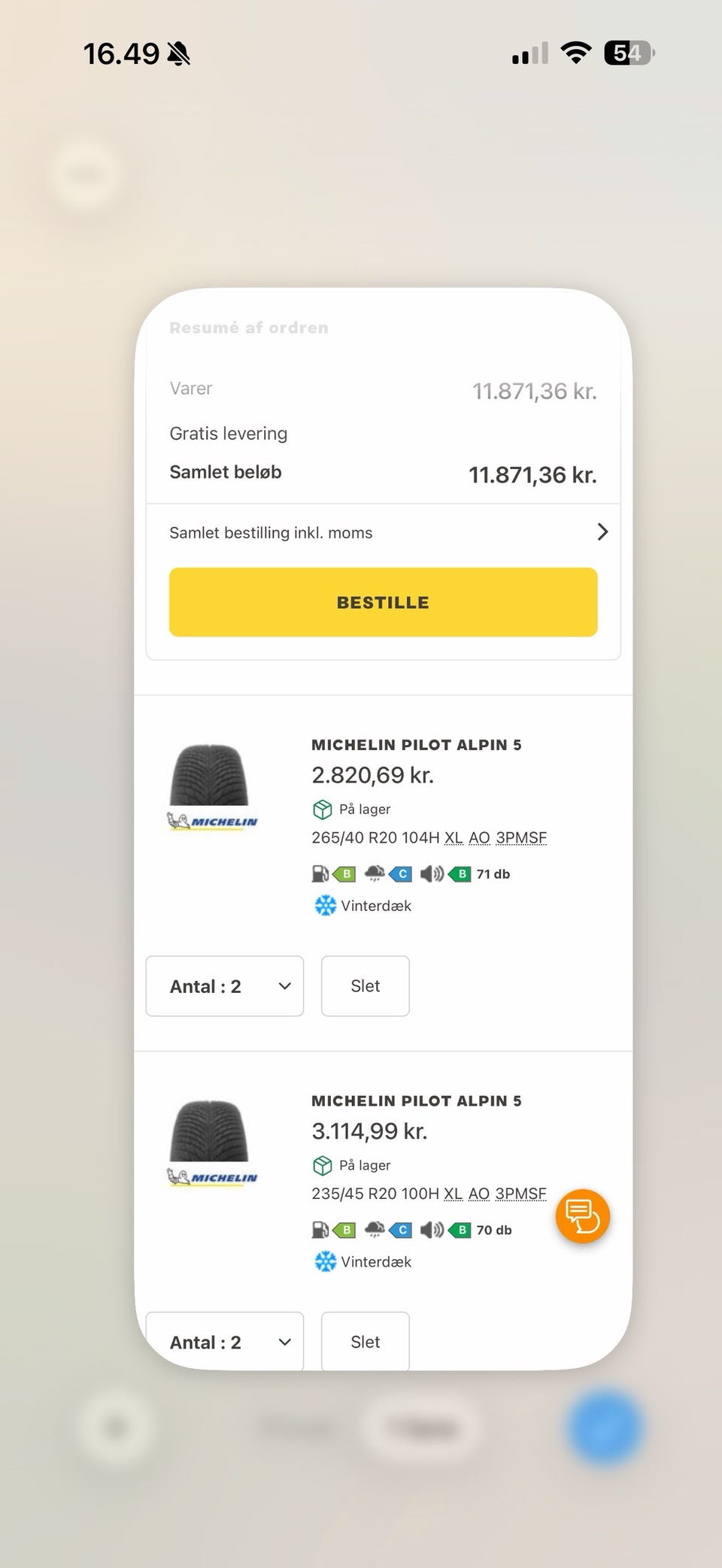722x1568 pixels.
Task: Tap the orange chat support bubble
Action: (x=582, y=1215)
